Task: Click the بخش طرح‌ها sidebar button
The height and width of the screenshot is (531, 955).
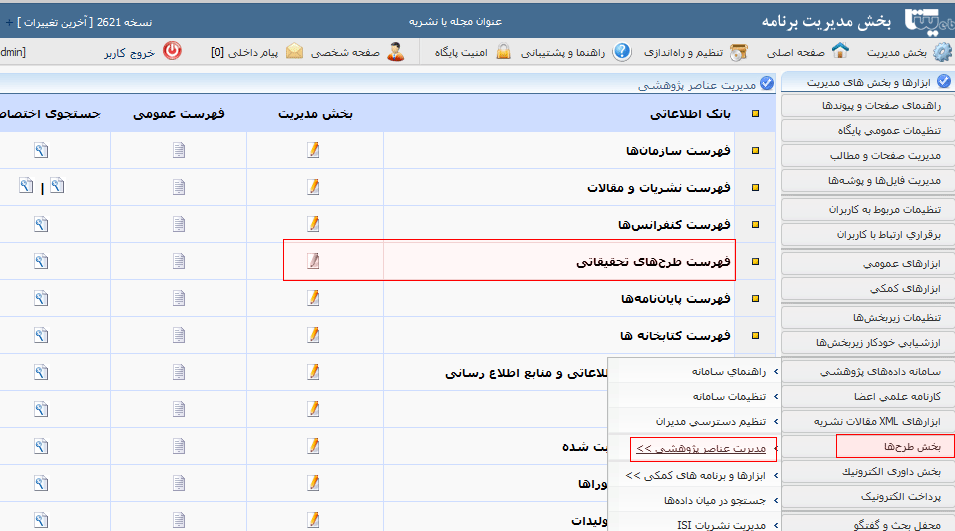Action: point(895,446)
